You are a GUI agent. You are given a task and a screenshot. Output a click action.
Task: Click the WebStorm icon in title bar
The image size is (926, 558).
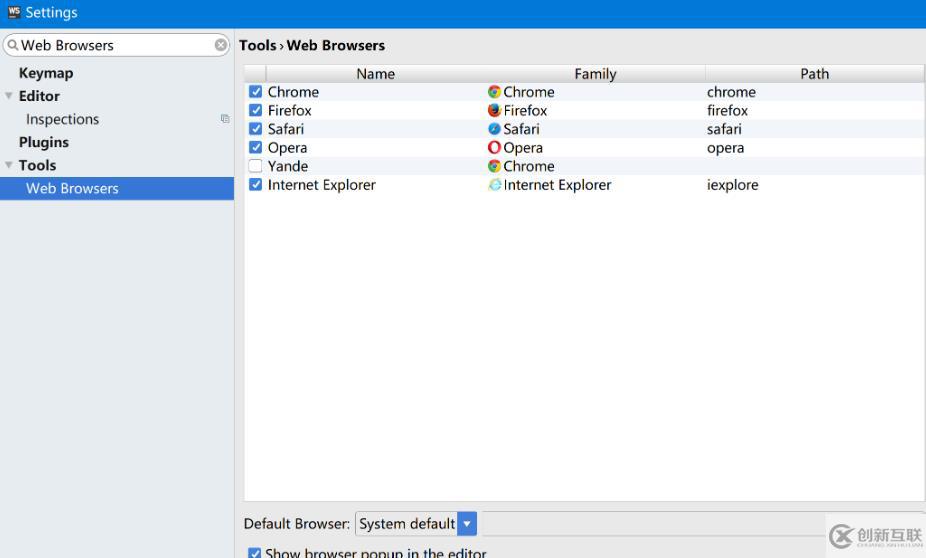pos(14,12)
